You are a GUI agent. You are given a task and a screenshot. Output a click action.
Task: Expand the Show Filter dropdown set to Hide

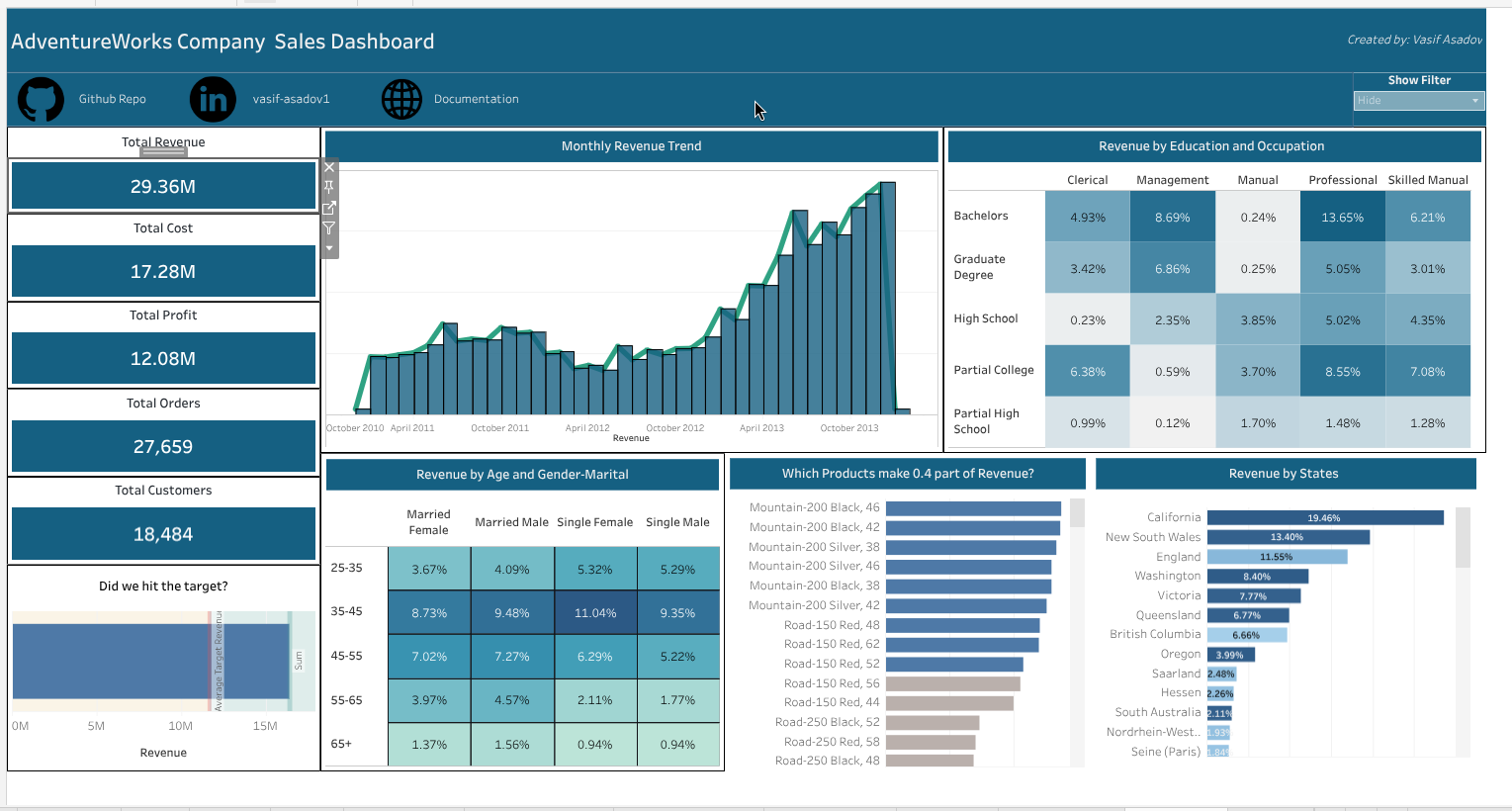pyautogui.click(x=1419, y=100)
